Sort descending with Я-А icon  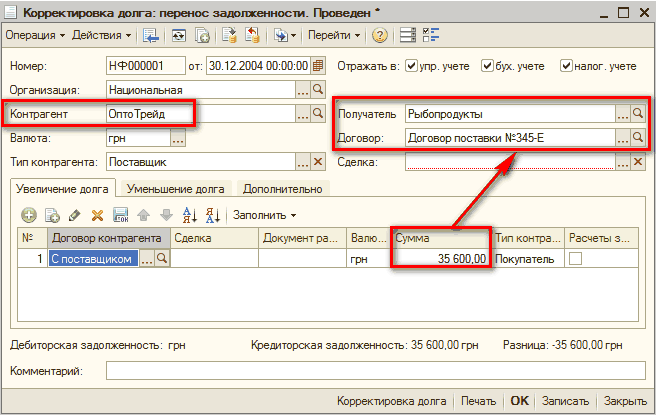click(x=213, y=215)
